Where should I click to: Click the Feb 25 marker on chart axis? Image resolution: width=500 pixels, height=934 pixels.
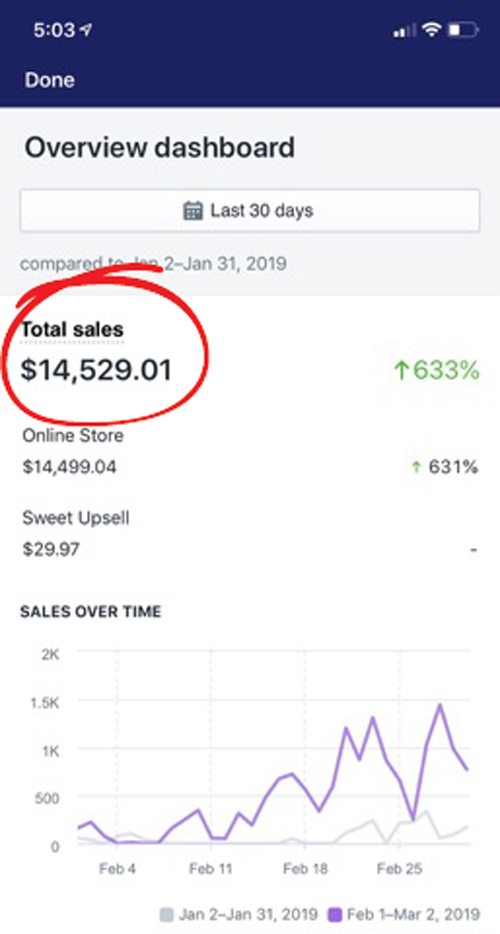[x=399, y=869]
